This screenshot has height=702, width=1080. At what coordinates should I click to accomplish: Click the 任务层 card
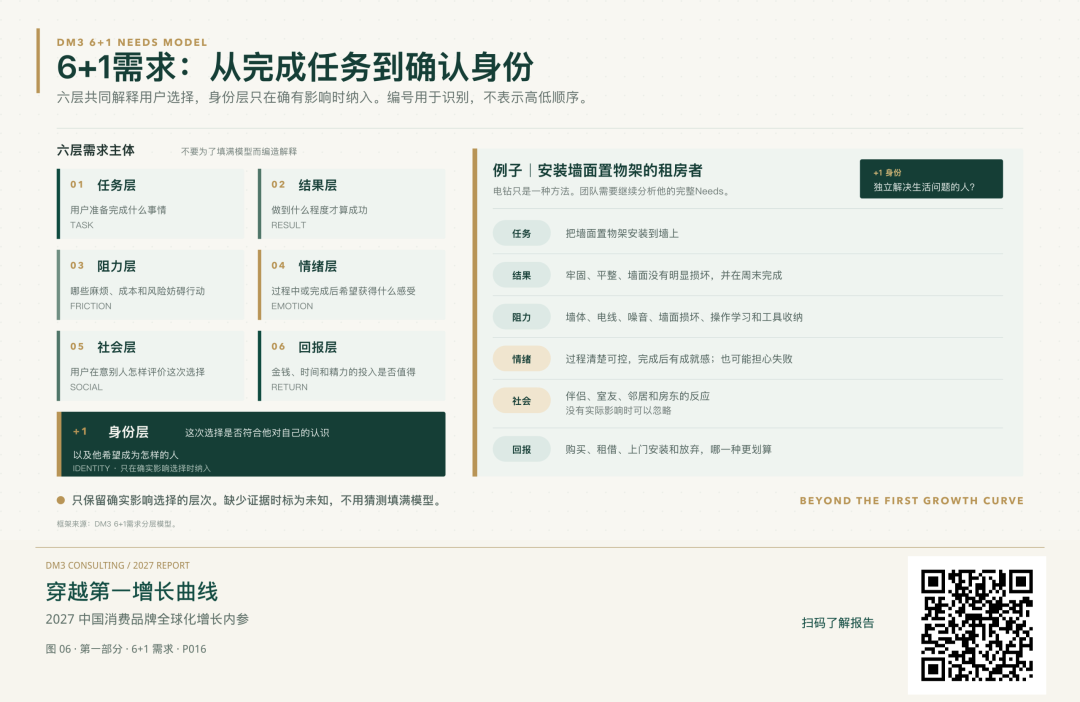[151, 204]
